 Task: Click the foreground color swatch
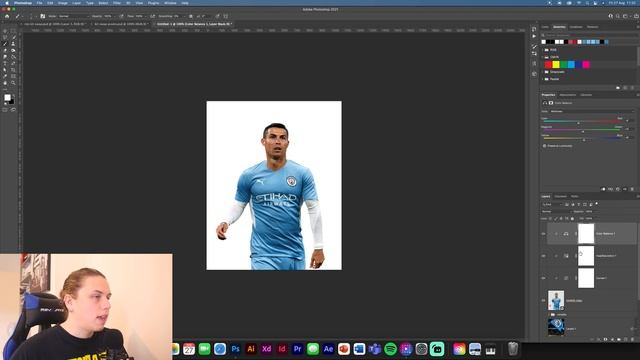click(7, 98)
